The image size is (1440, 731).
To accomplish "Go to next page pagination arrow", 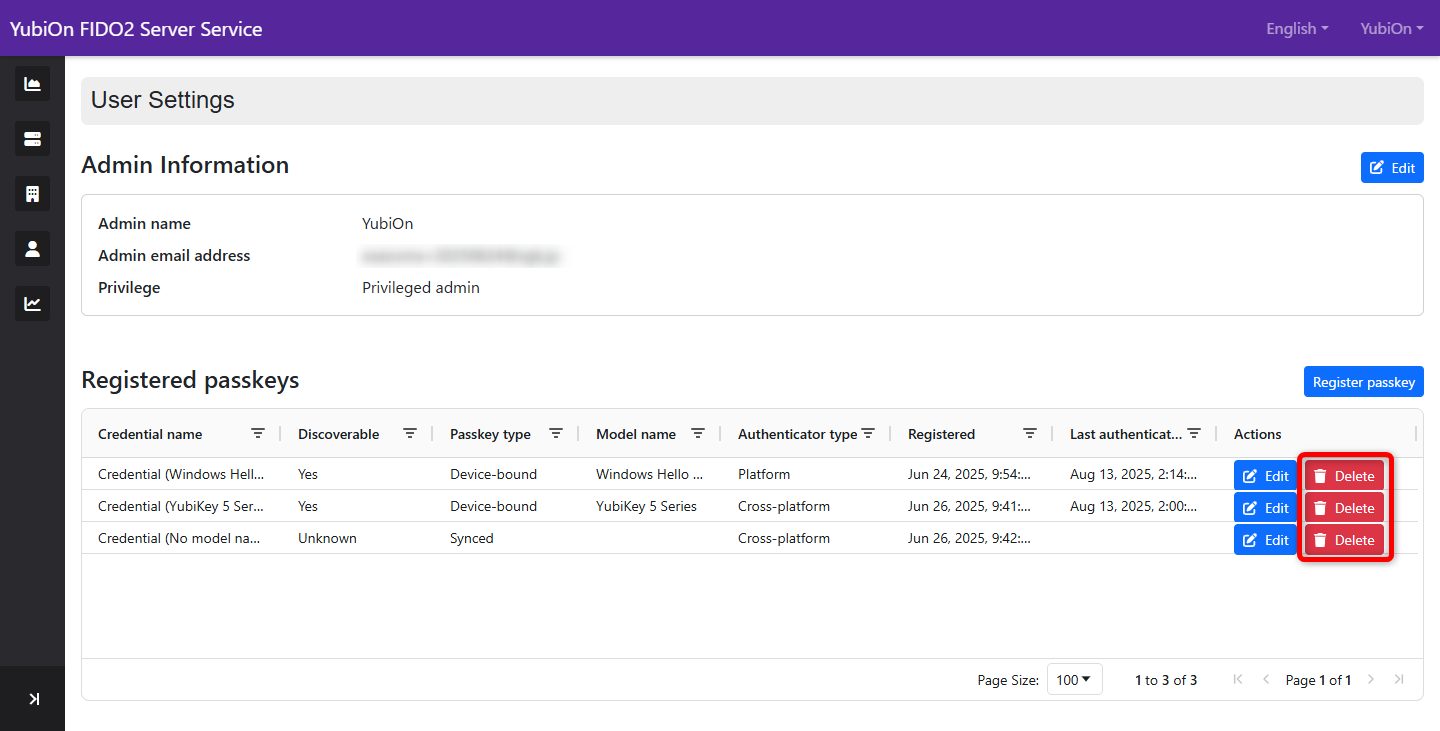I will pyautogui.click(x=1371, y=680).
